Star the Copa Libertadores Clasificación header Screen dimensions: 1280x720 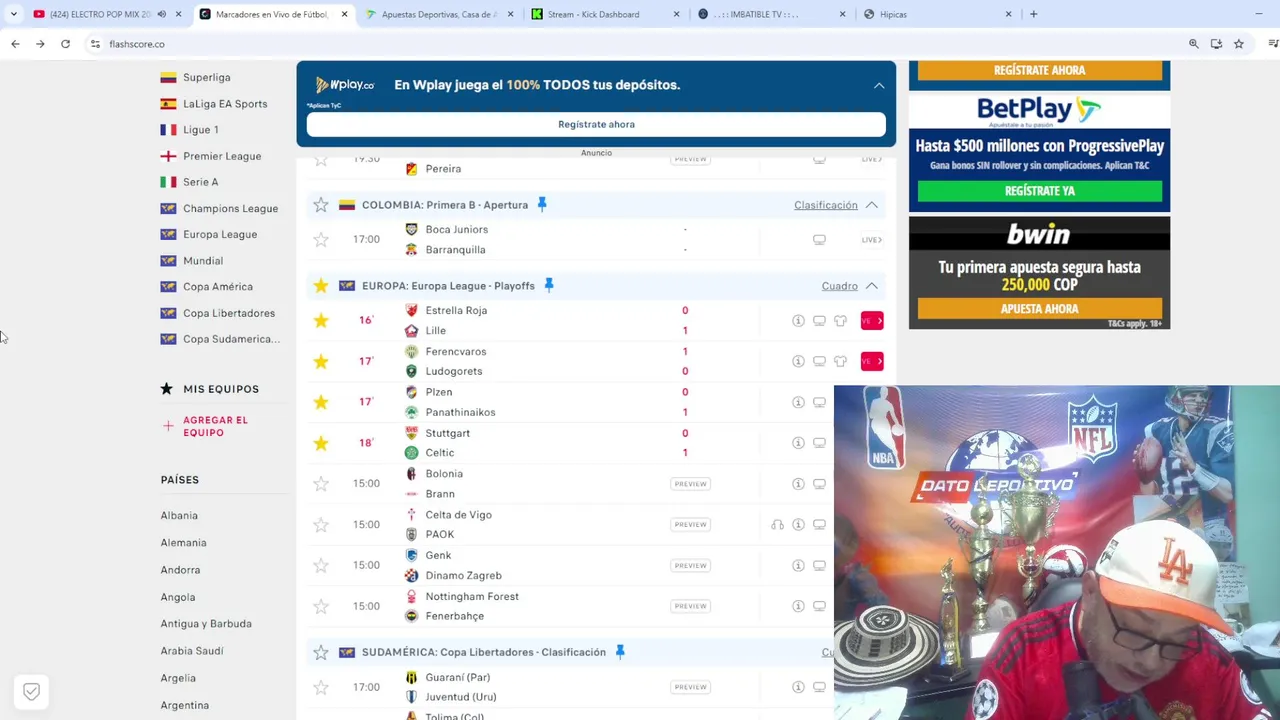pos(321,652)
